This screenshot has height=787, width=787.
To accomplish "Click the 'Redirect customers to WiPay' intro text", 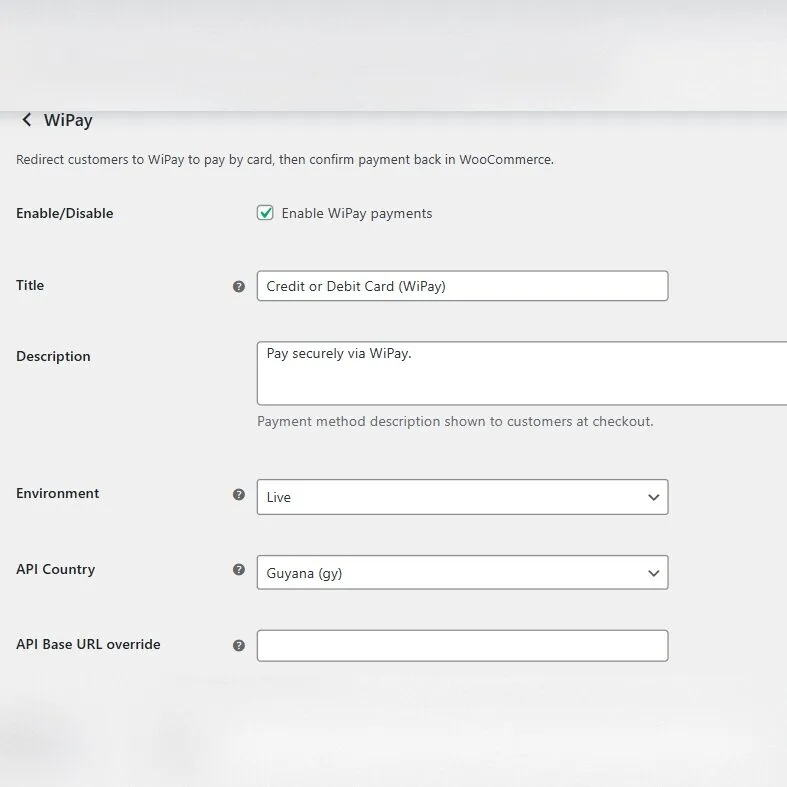I will [x=285, y=160].
